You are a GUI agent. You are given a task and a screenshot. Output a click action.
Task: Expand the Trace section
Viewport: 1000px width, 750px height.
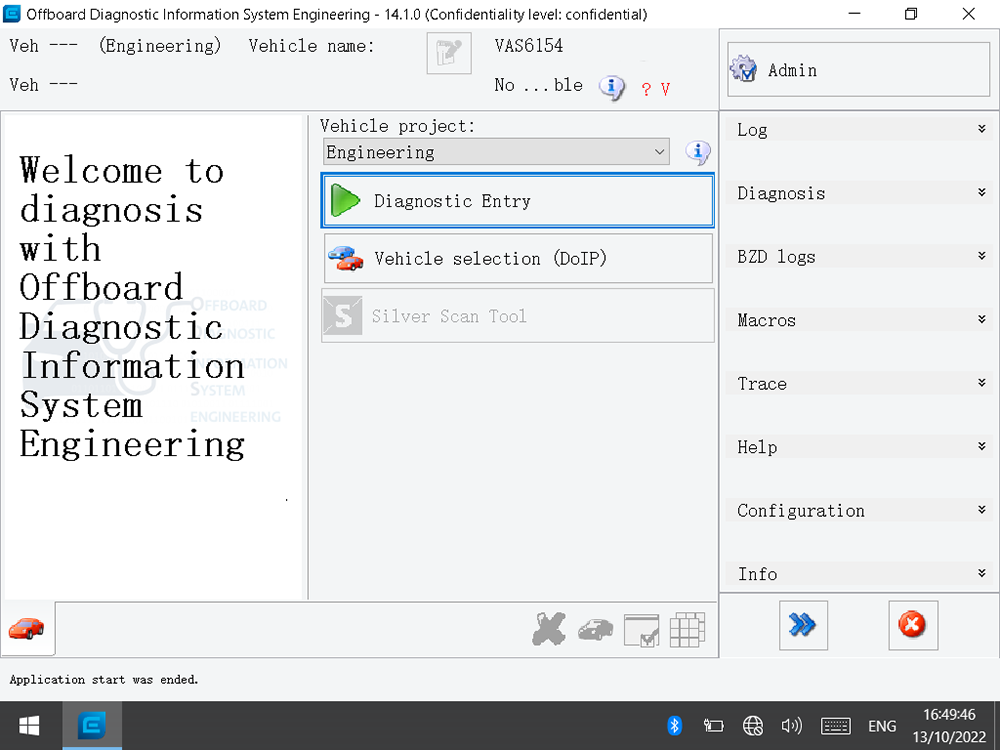coord(858,383)
